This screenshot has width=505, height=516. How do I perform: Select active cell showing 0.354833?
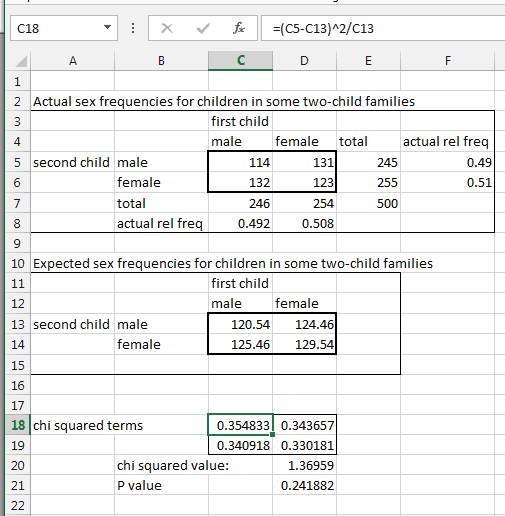[240, 425]
